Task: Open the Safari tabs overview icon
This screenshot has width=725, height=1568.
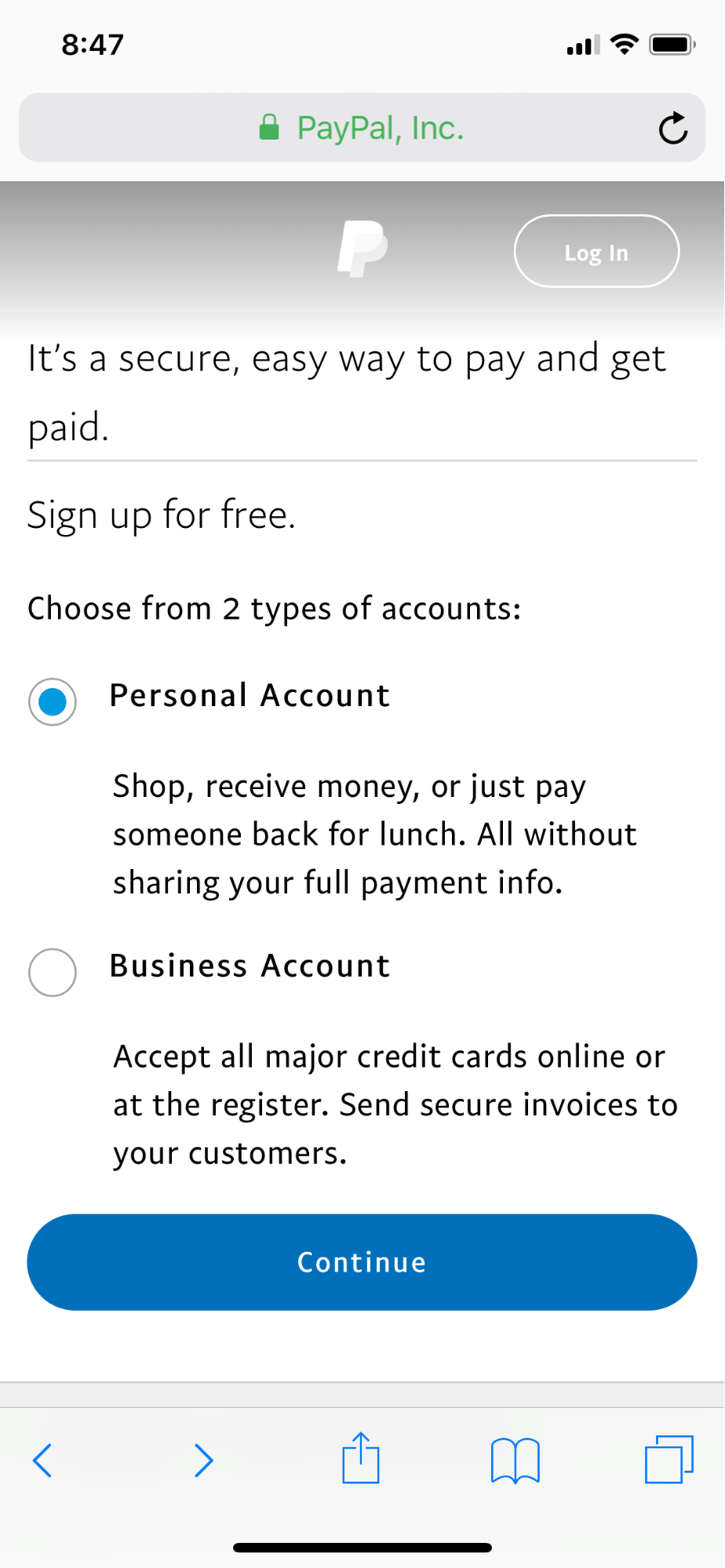Action: (669, 1460)
